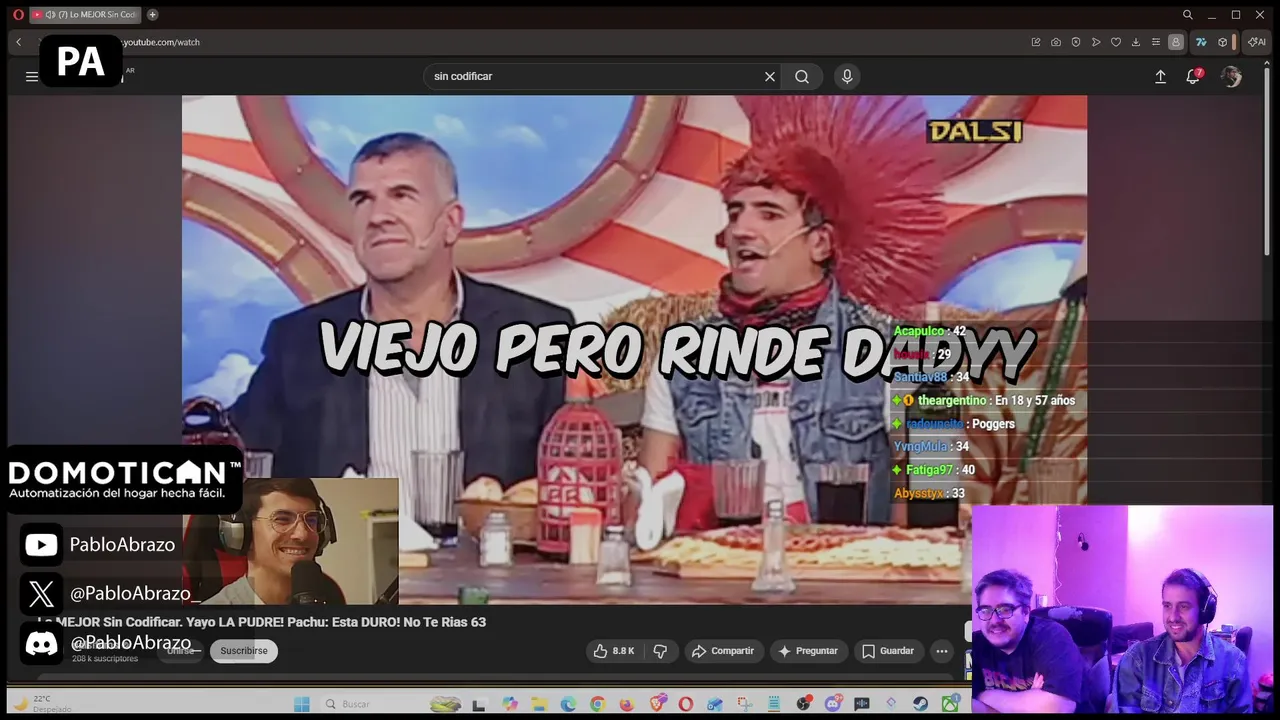Click the Unirse channel membership button
Image resolution: width=1280 pixels, height=720 pixels.
(x=182, y=651)
